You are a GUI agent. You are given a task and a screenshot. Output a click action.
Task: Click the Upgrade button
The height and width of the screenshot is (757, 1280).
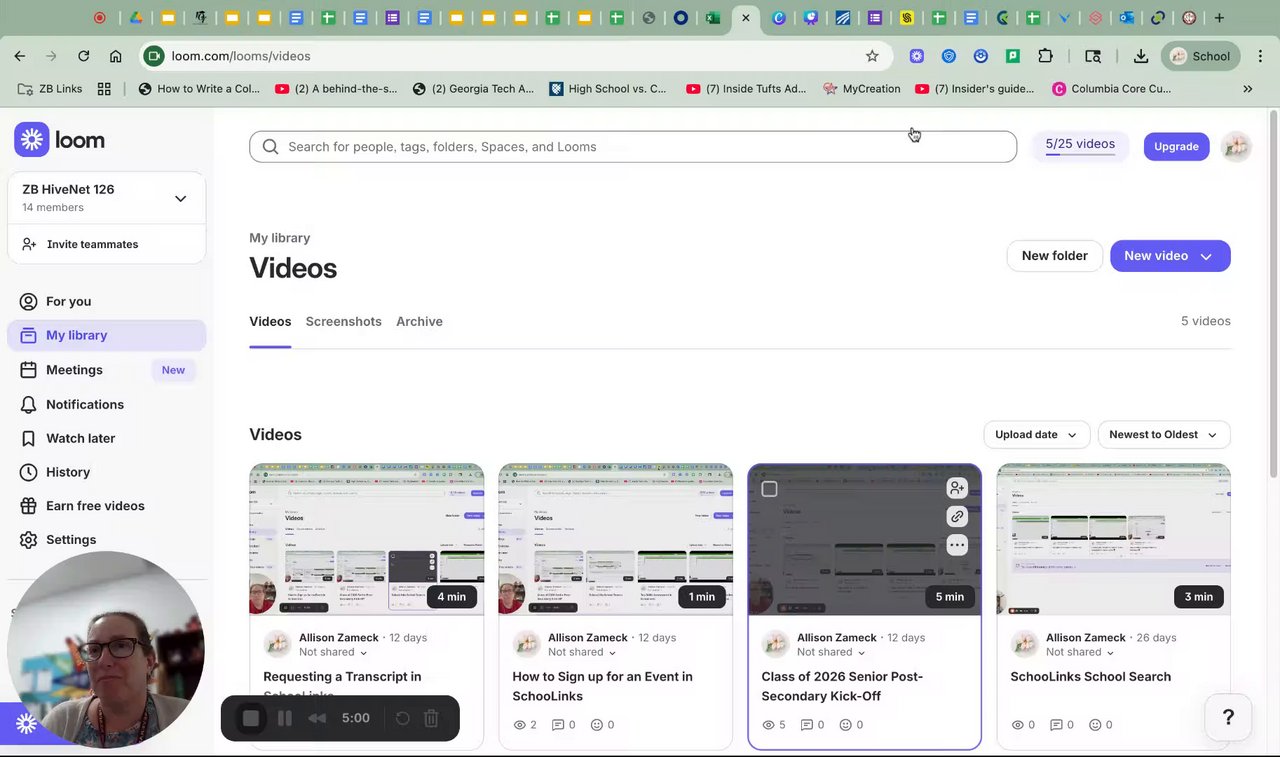(1176, 146)
